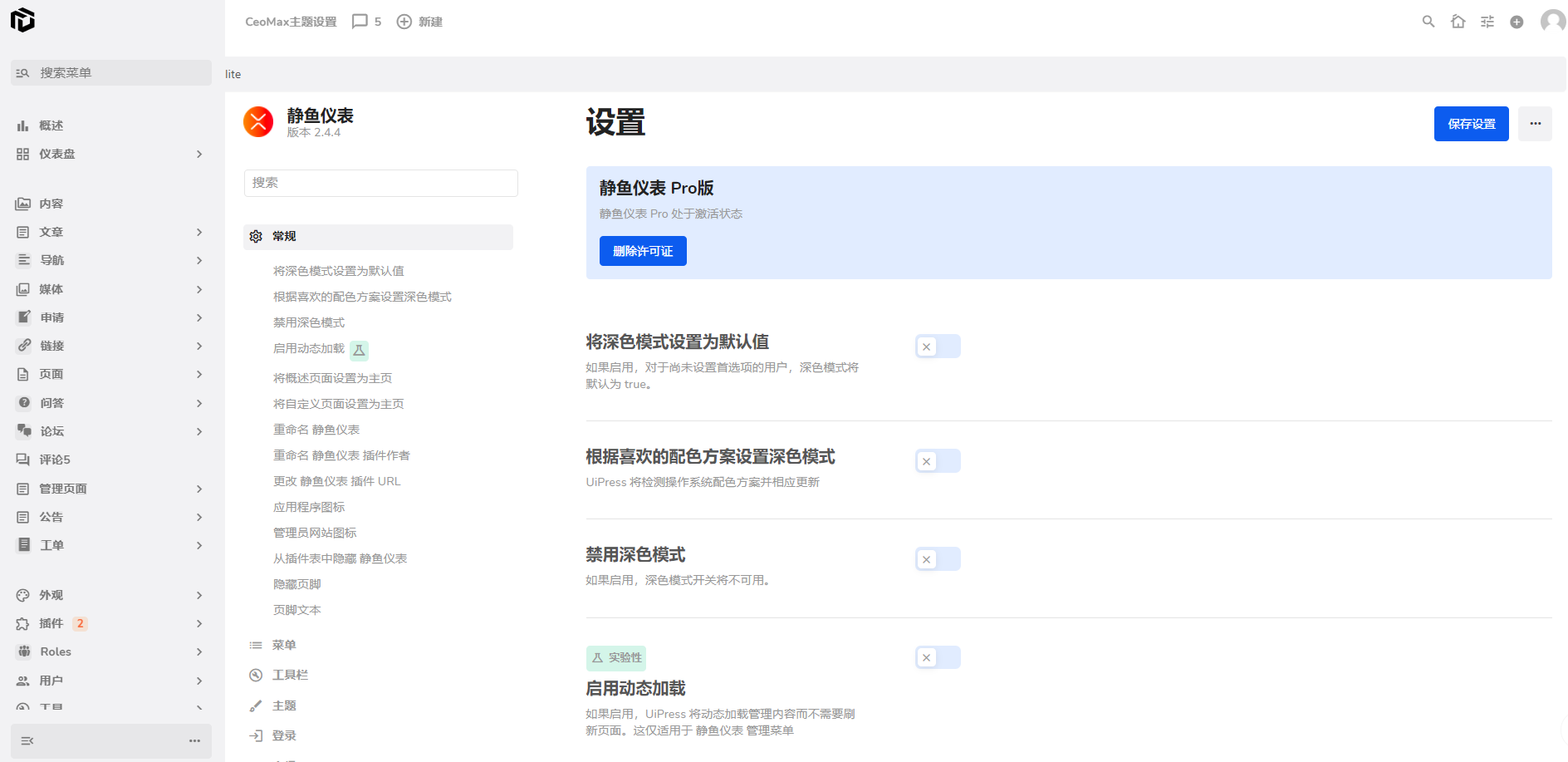Click the comments bubble icon showing 5

tap(360, 22)
